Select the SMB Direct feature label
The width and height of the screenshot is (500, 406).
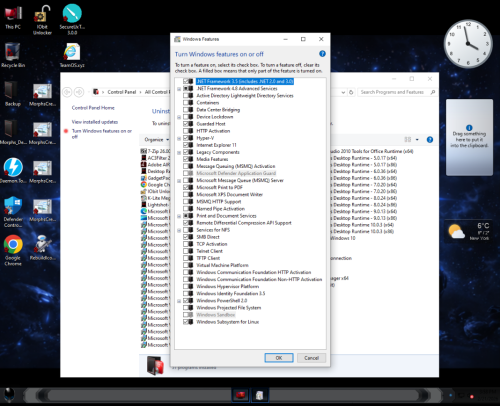point(208,237)
